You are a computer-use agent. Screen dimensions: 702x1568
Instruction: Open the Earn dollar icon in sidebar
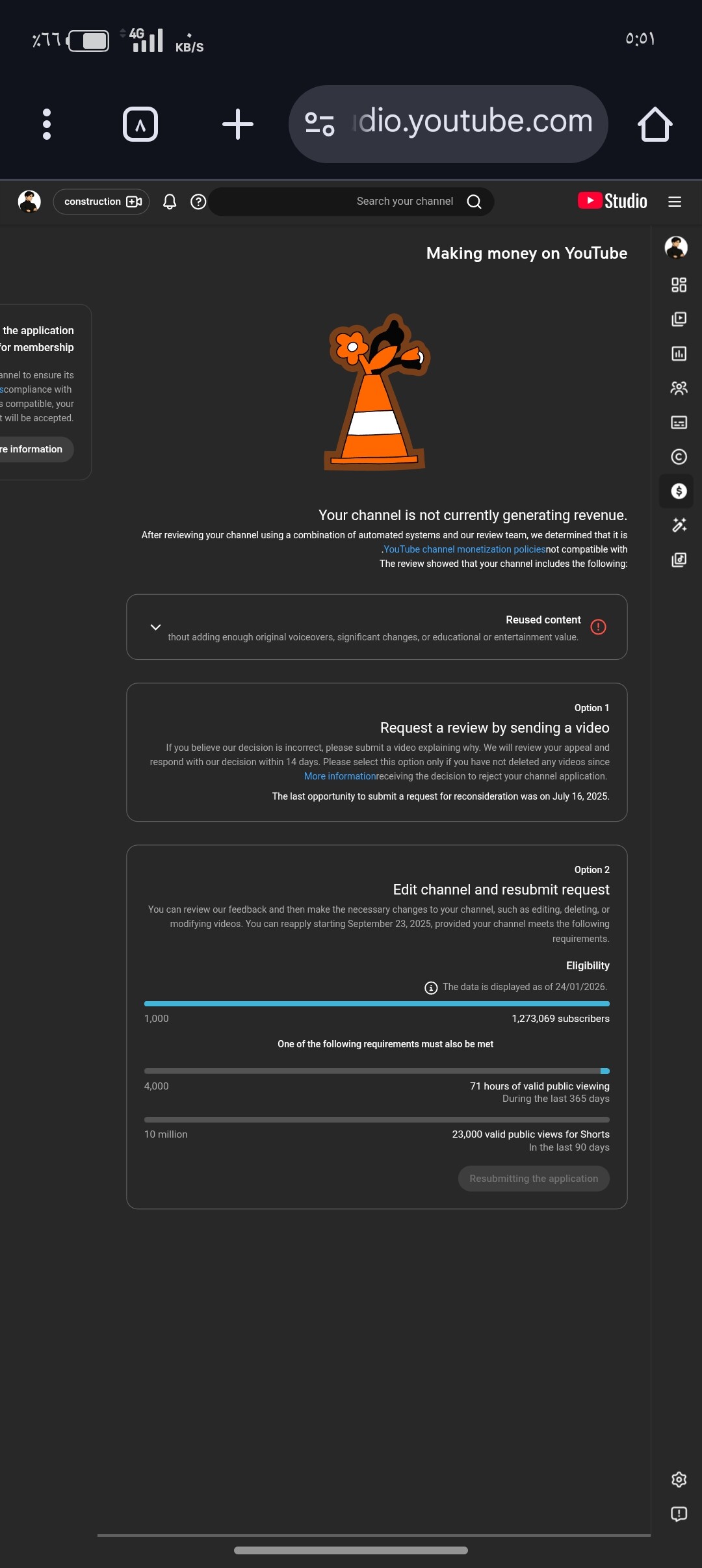(679, 491)
